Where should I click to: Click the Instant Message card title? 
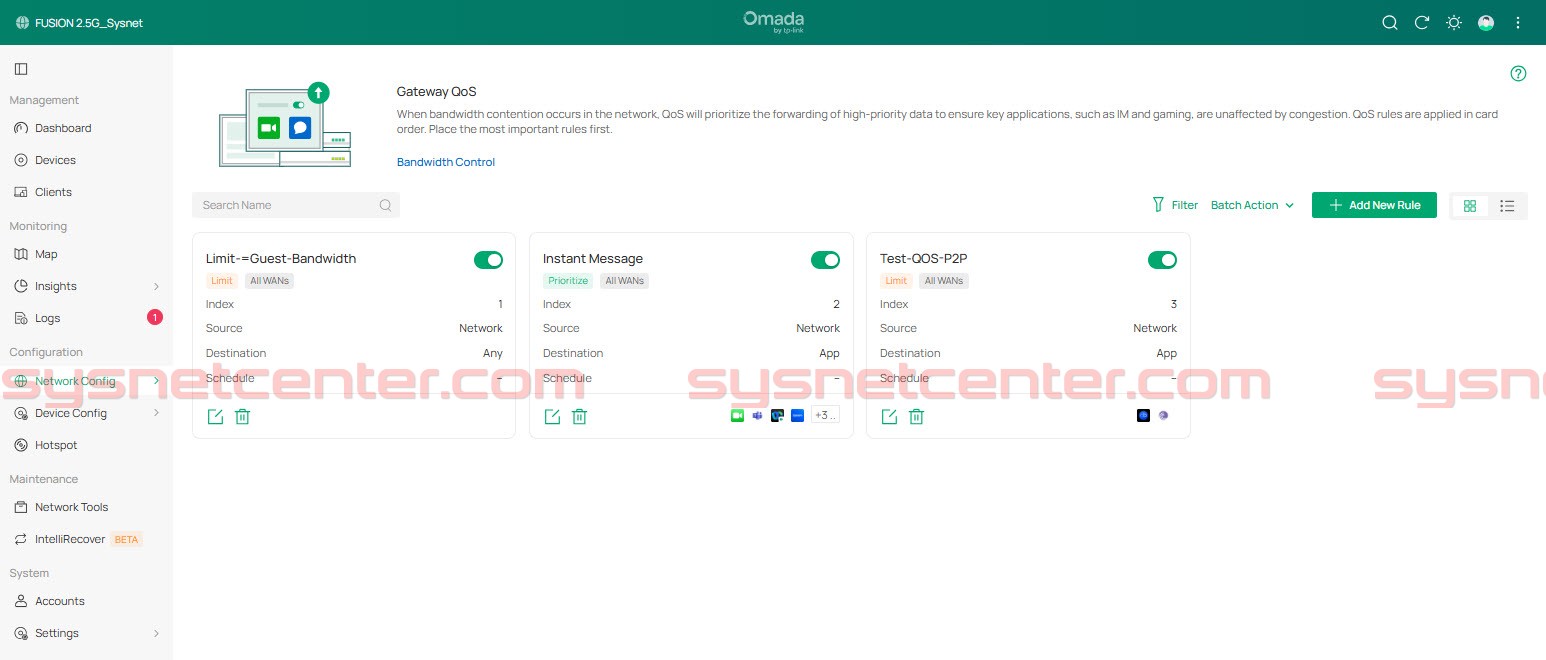[593, 258]
